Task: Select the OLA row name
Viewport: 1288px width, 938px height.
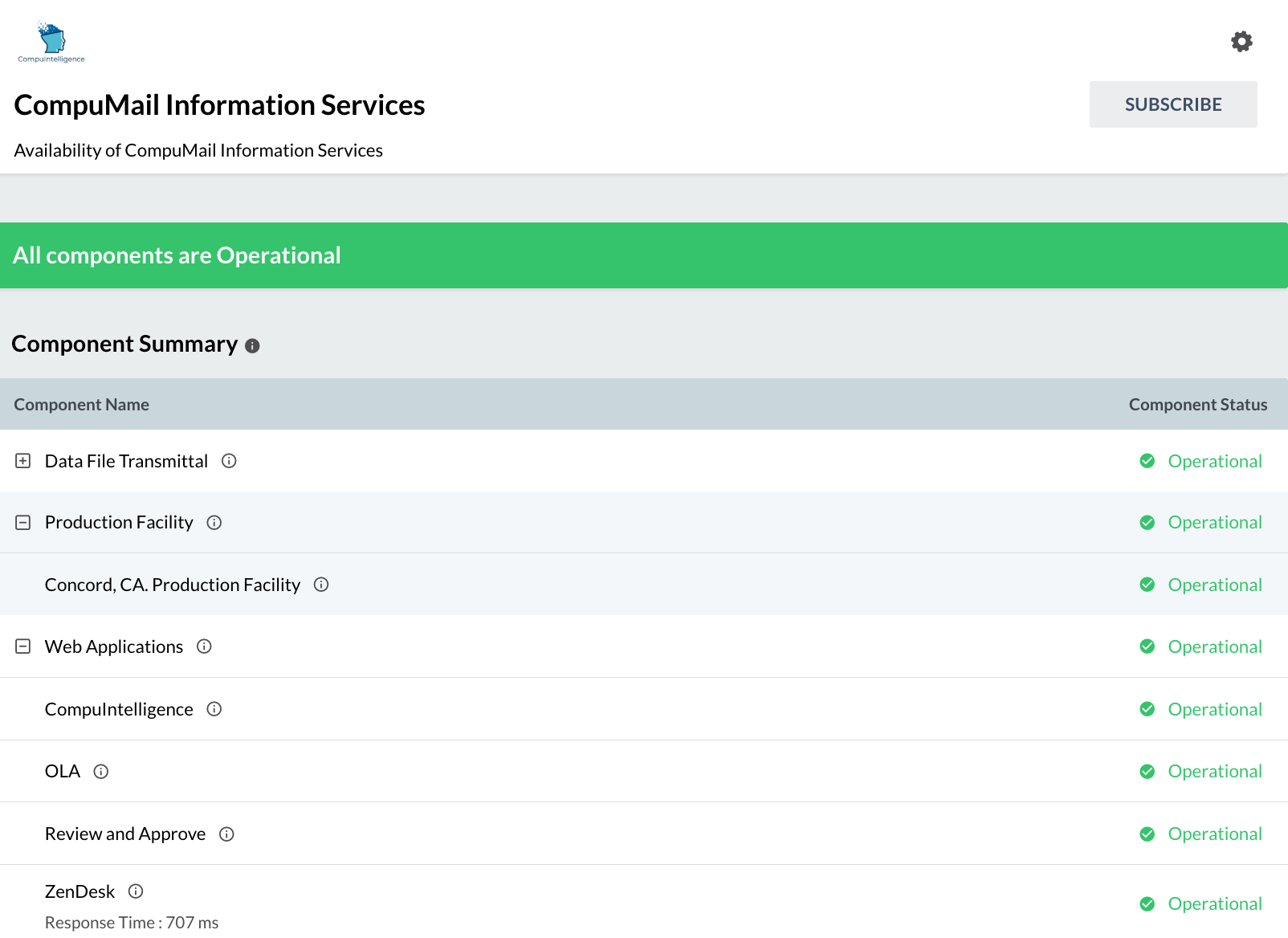Action: (63, 772)
